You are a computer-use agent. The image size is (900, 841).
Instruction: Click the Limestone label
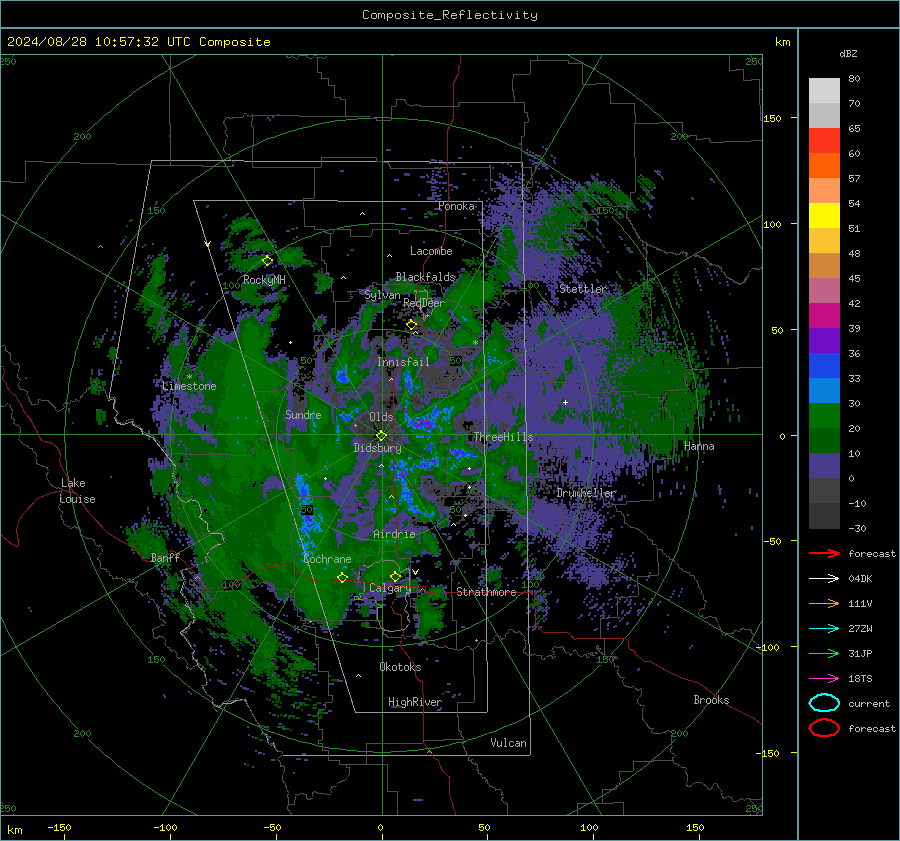click(189, 386)
